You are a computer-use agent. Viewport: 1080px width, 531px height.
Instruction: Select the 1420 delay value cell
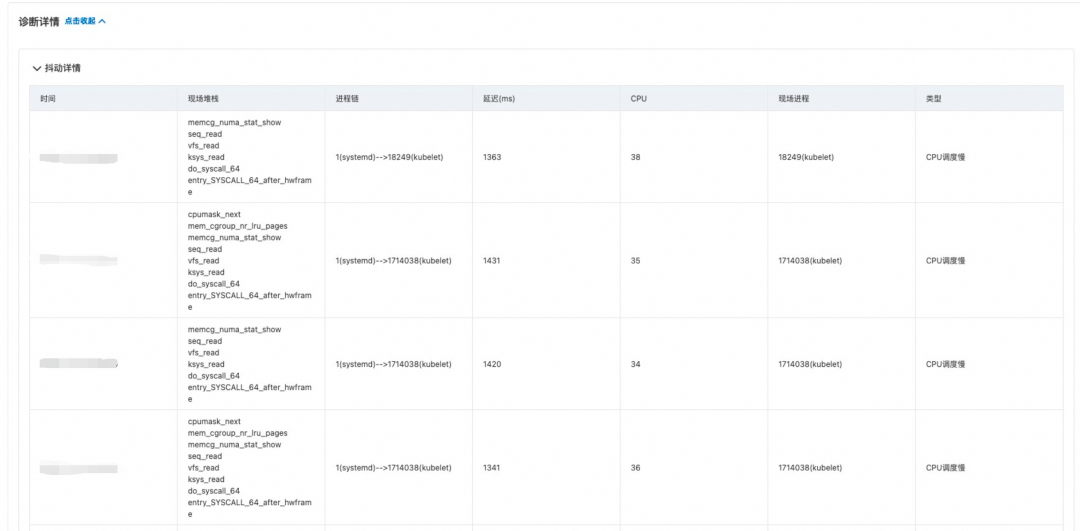[546, 364]
